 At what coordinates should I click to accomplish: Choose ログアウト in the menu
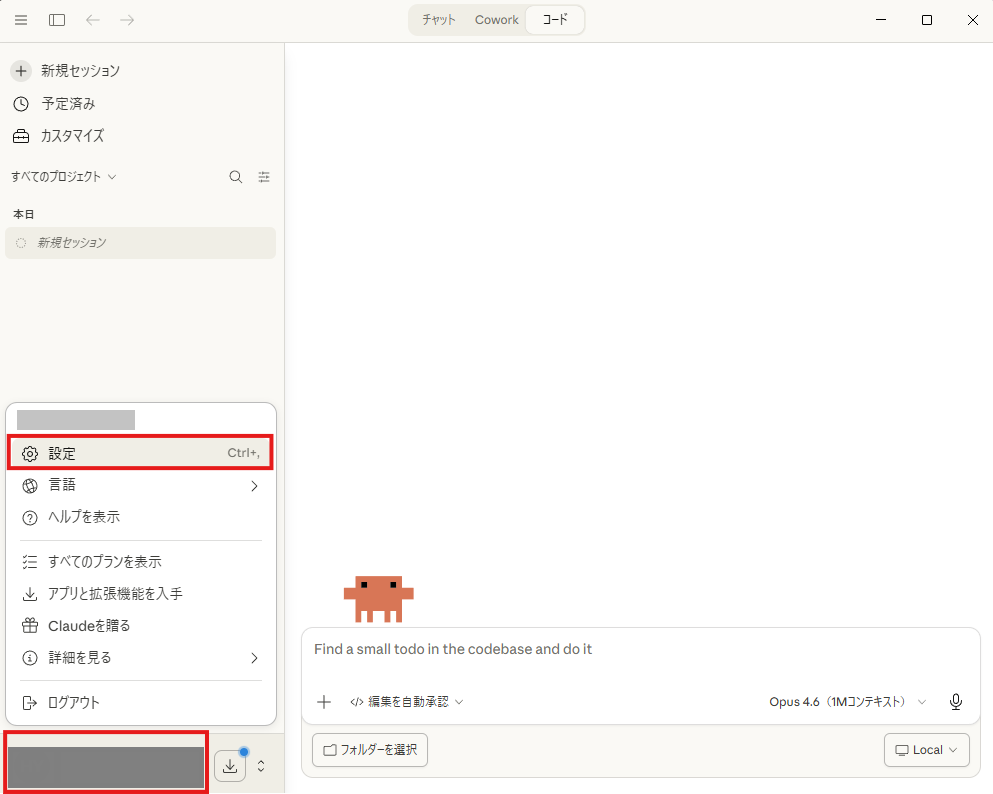[74, 703]
